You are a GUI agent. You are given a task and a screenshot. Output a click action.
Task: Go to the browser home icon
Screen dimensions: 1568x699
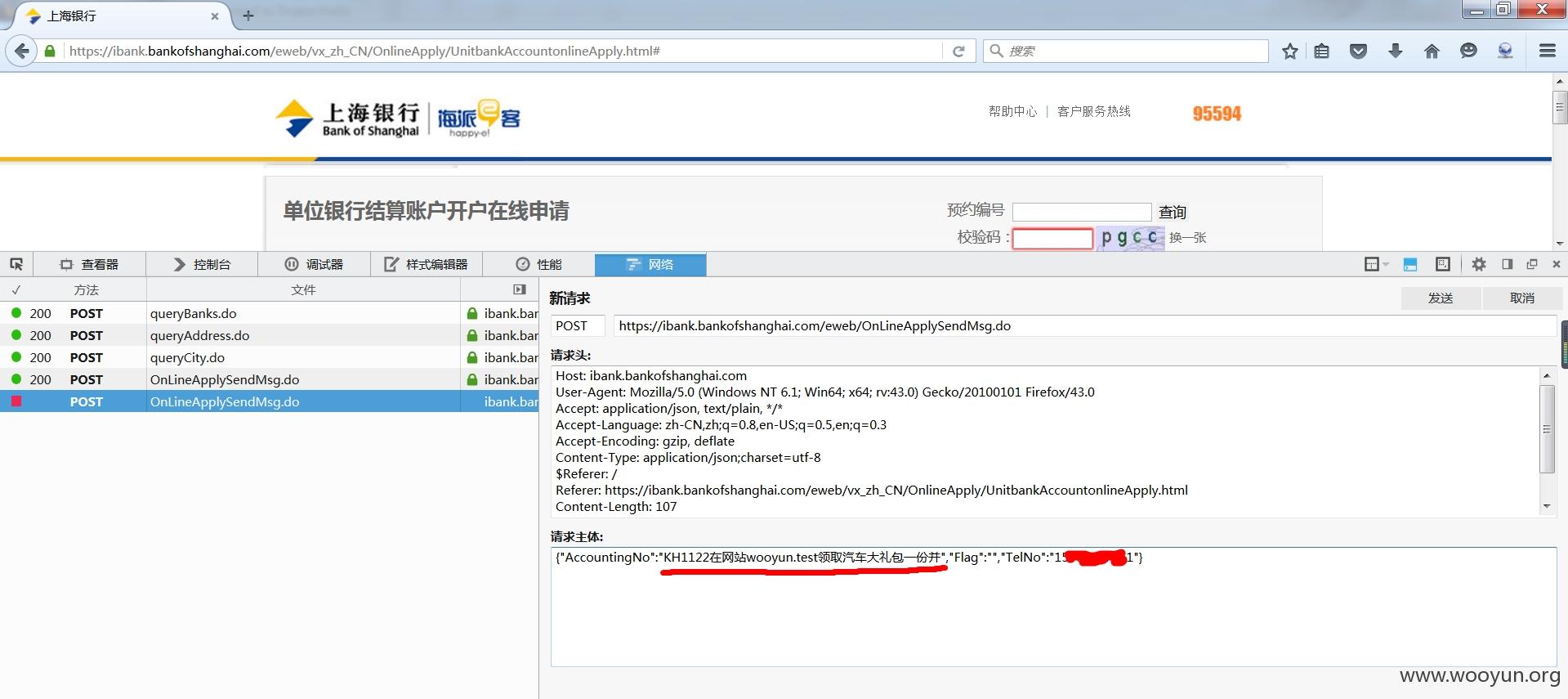click(x=1432, y=51)
